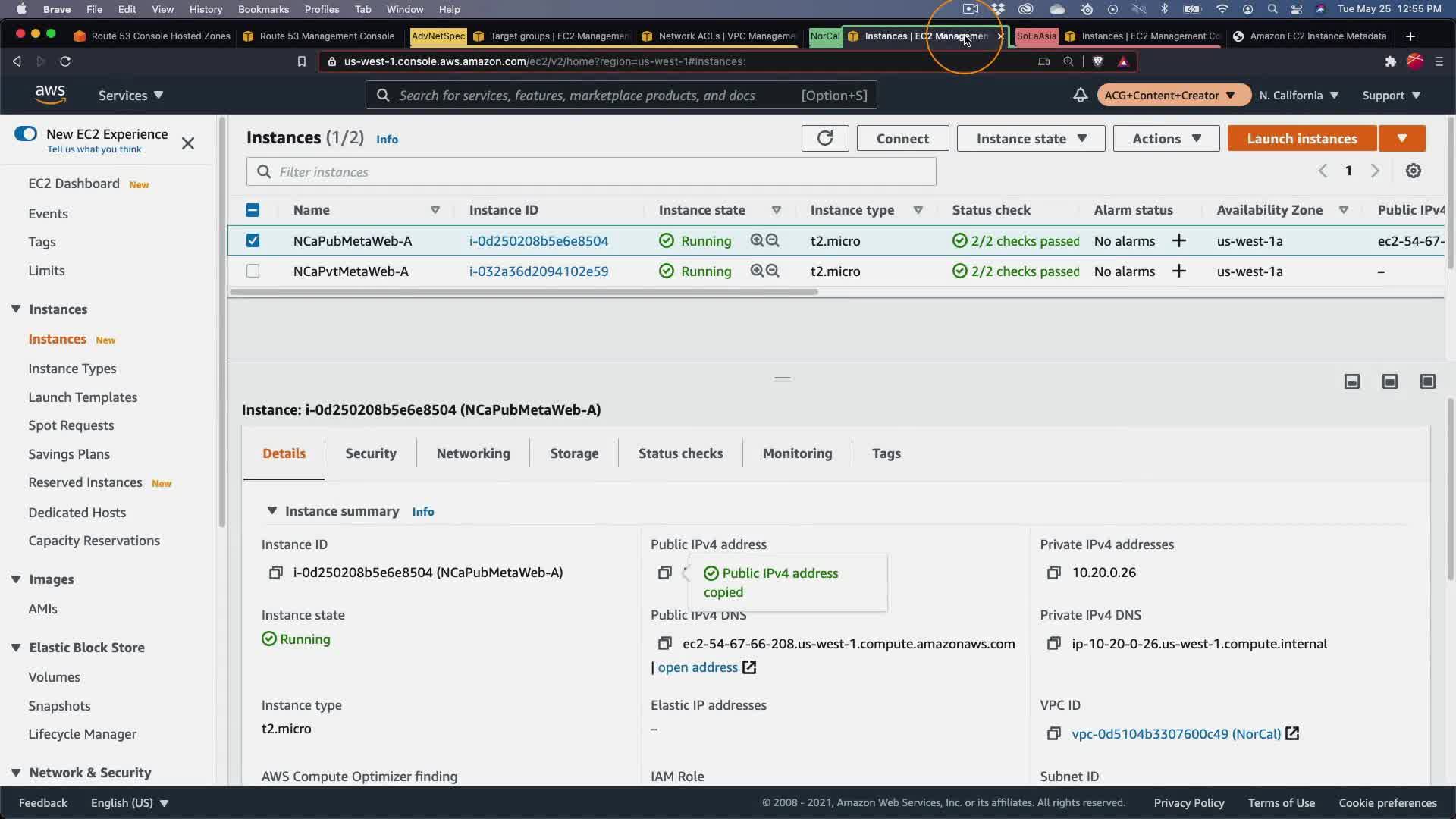Copy the Public IPv4 DNS name
1456x819 pixels.
click(x=664, y=644)
